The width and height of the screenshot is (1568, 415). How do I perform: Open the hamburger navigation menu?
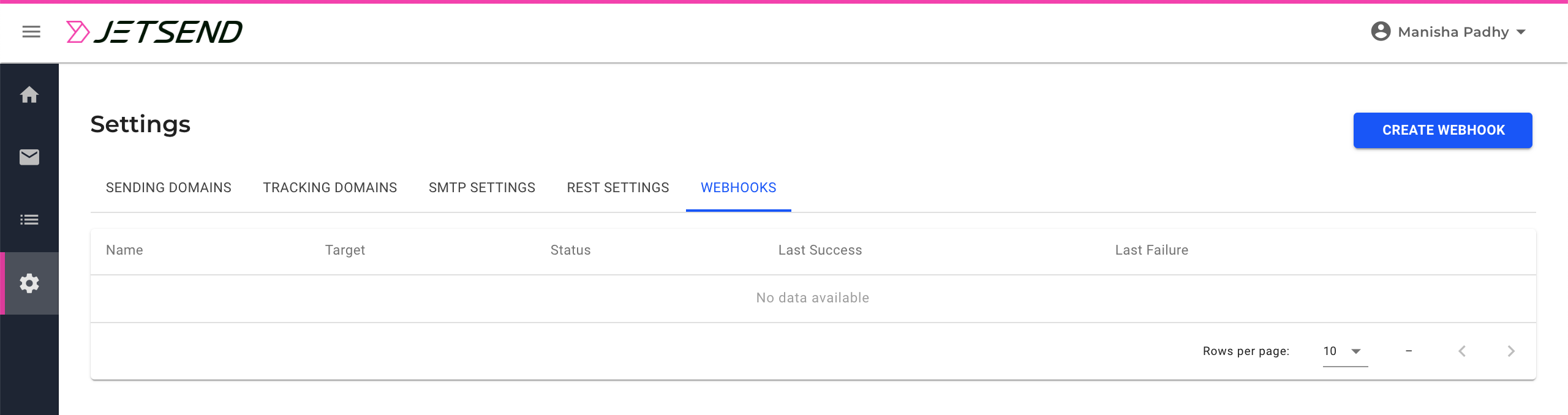pos(31,32)
